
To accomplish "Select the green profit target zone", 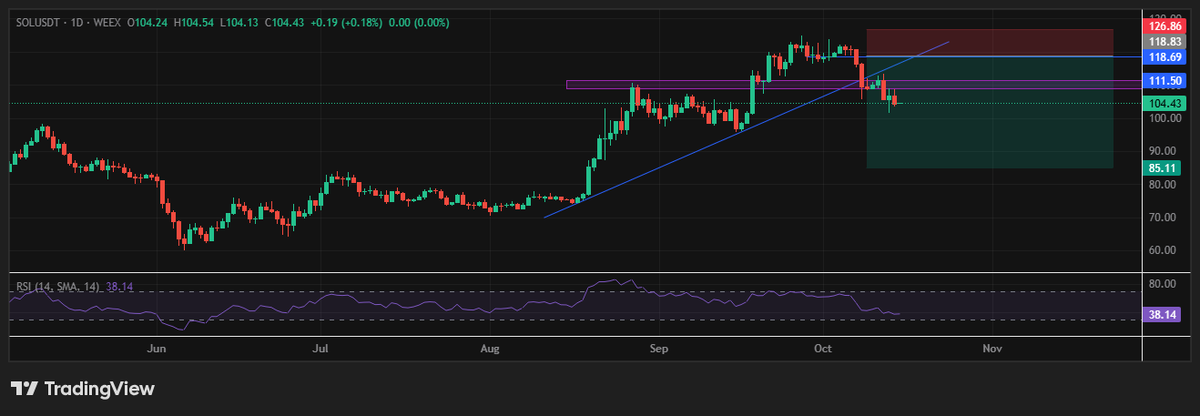I will 989,112.
